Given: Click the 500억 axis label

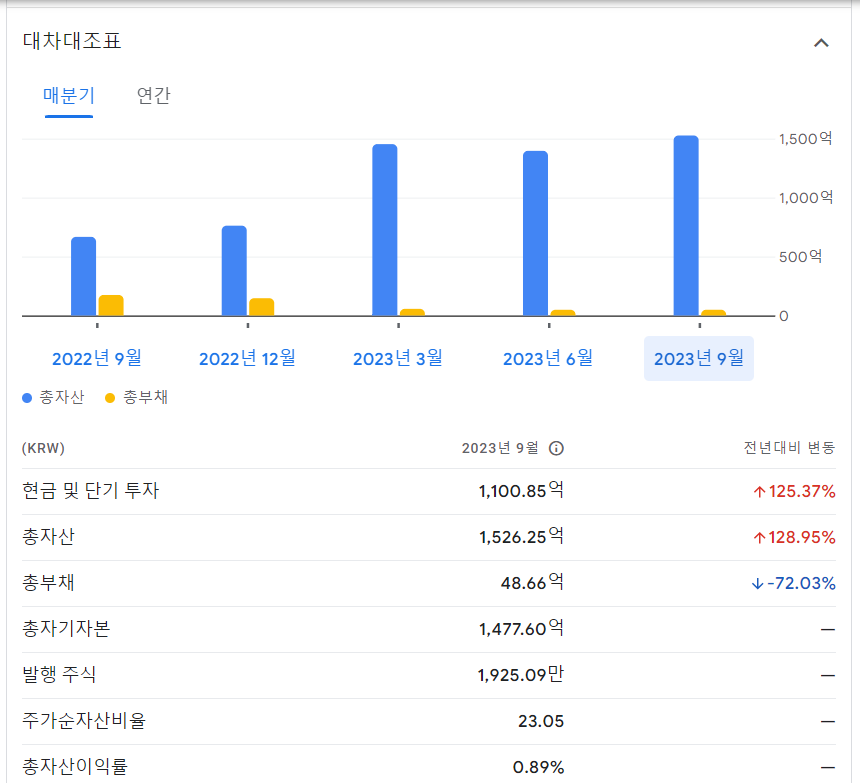Looking at the screenshot, I should click(801, 257).
